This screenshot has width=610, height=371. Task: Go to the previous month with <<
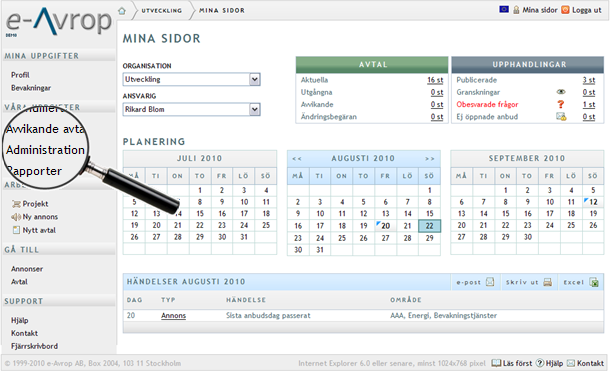(x=297, y=159)
